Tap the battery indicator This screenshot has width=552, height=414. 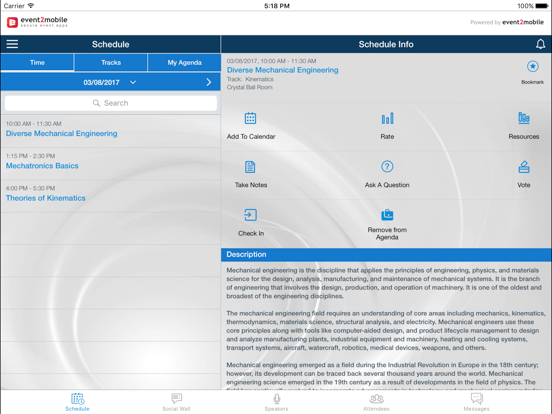542,6
